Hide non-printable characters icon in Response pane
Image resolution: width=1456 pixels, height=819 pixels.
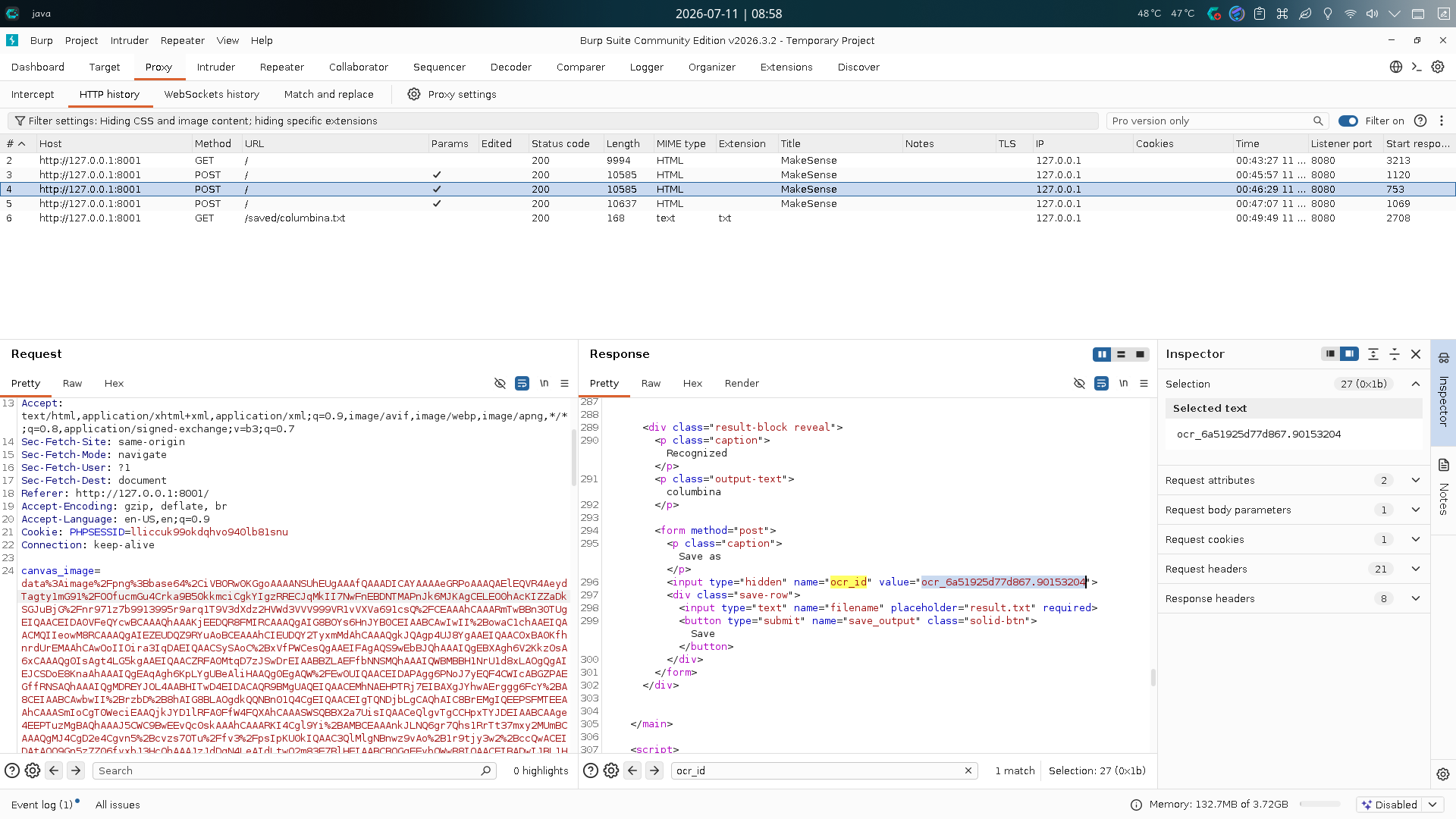[x=1079, y=384]
